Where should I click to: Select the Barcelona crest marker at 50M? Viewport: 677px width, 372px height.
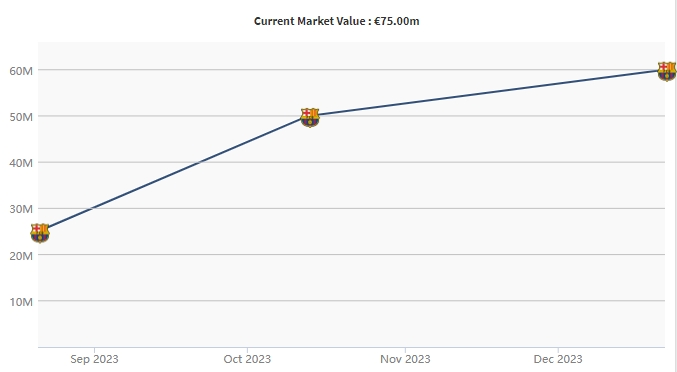click(310, 117)
